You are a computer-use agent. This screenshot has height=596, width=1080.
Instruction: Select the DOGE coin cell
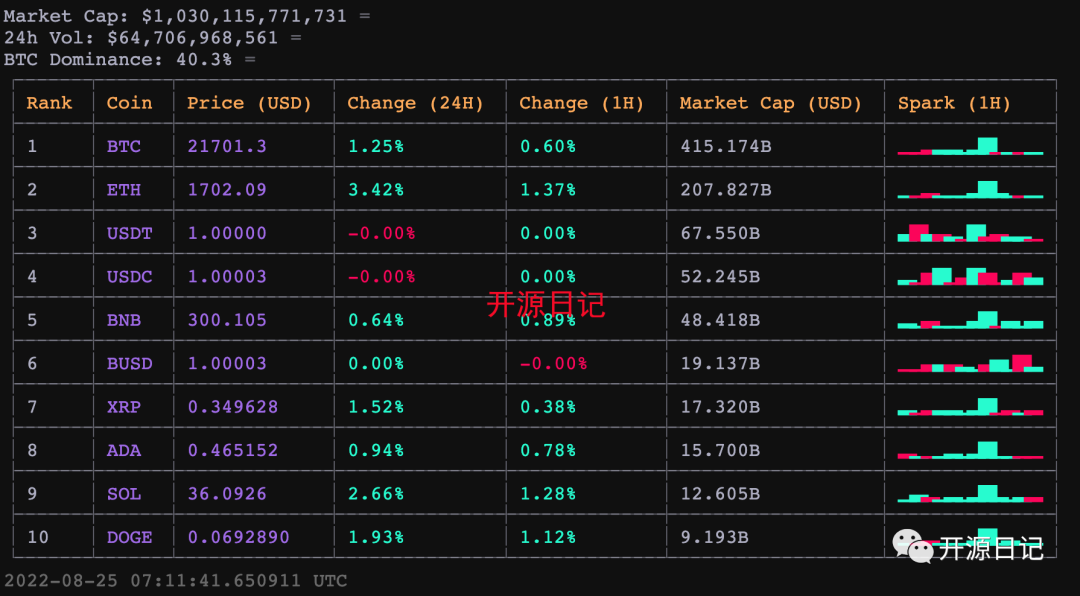click(x=129, y=537)
